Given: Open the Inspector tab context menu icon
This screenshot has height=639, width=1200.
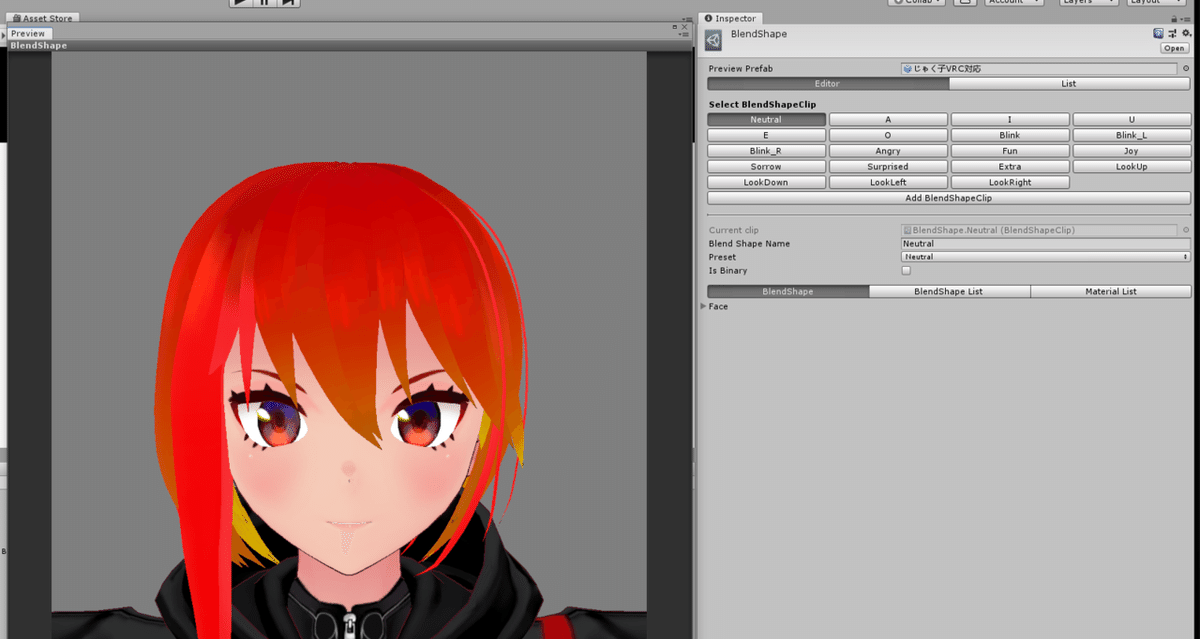Looking at the screenshot, I should pos(1185,19).
